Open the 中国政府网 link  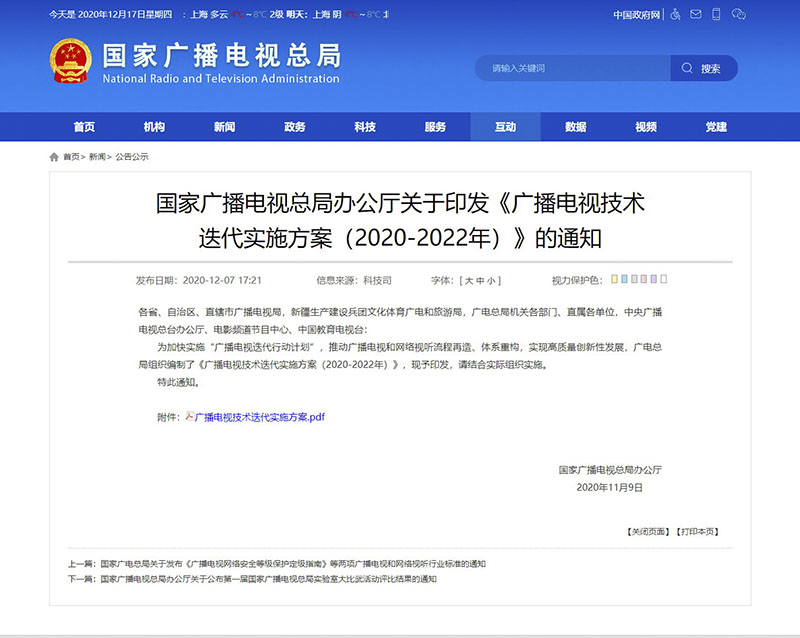tap(636, 15)
